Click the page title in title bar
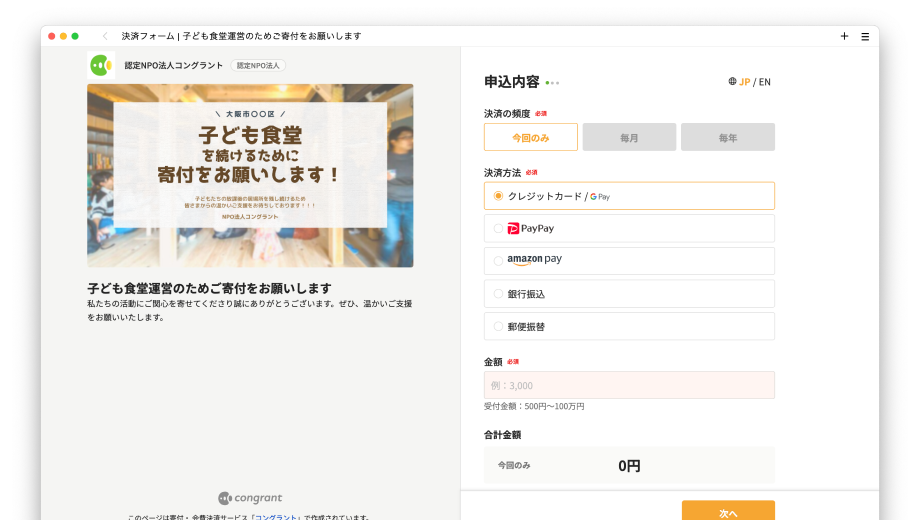920x520 pixels. 241,36
